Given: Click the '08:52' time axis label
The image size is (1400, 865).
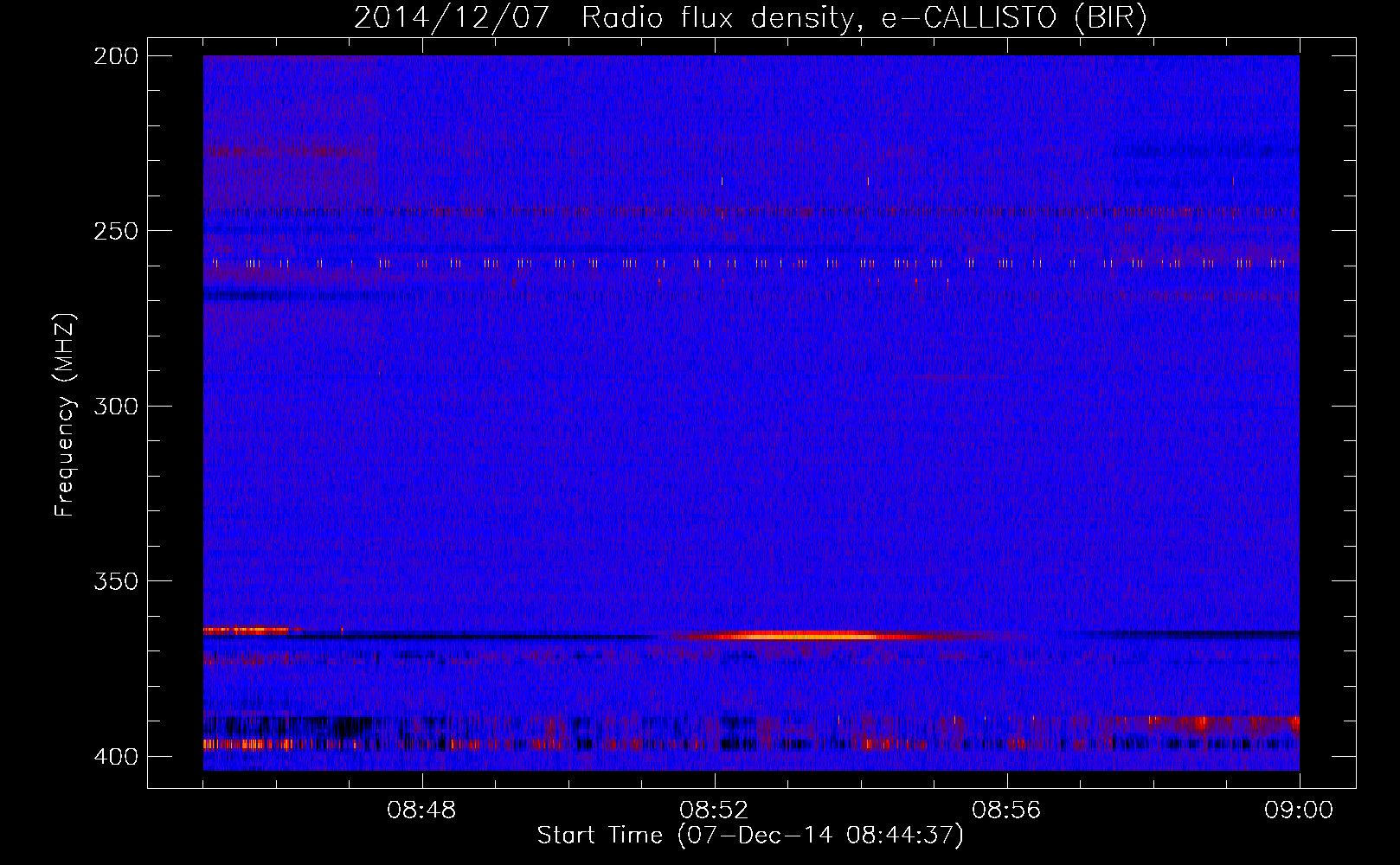Looking at the screenshot, I should pos(714,811).
